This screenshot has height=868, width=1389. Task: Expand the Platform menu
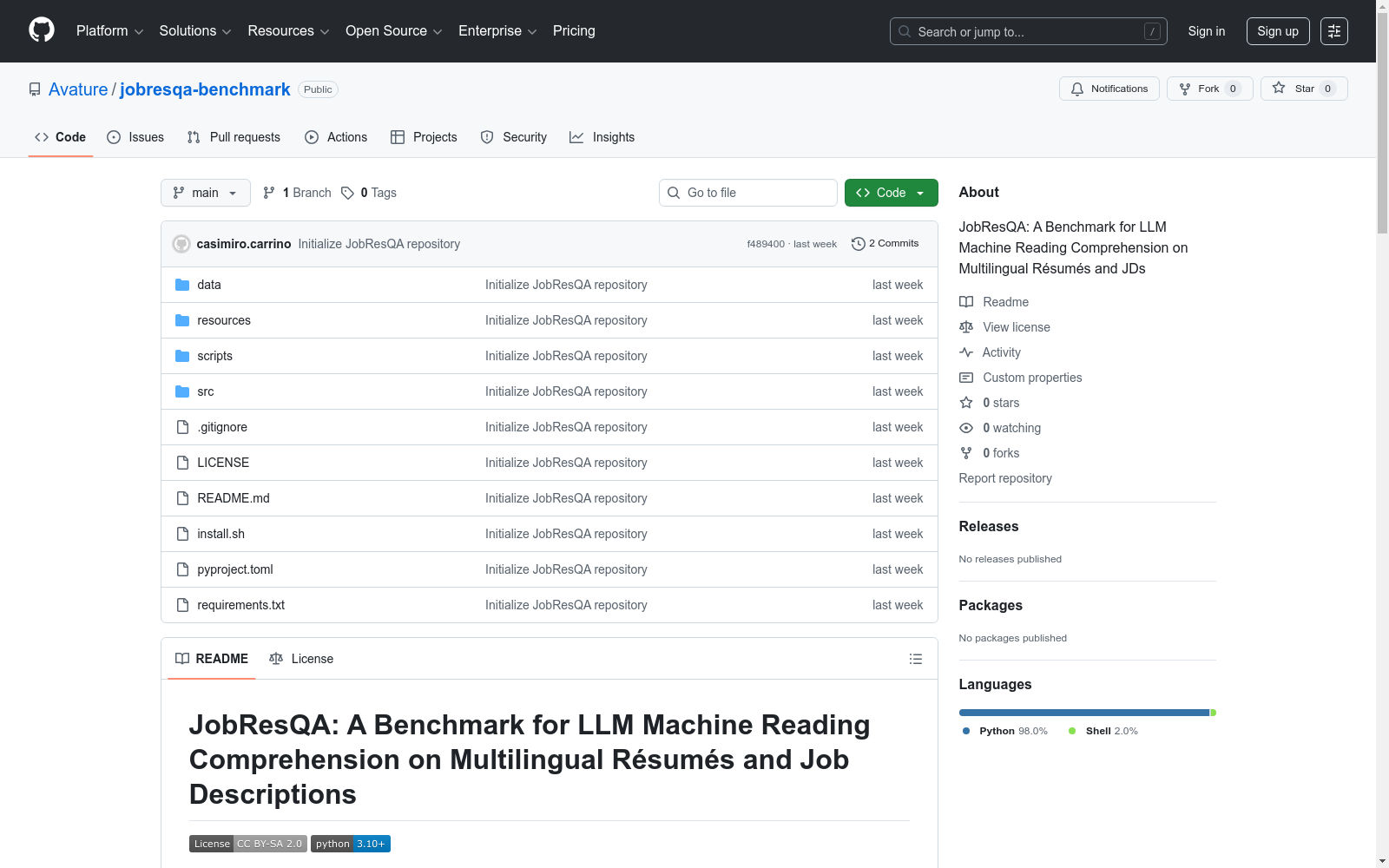[110, 31]
